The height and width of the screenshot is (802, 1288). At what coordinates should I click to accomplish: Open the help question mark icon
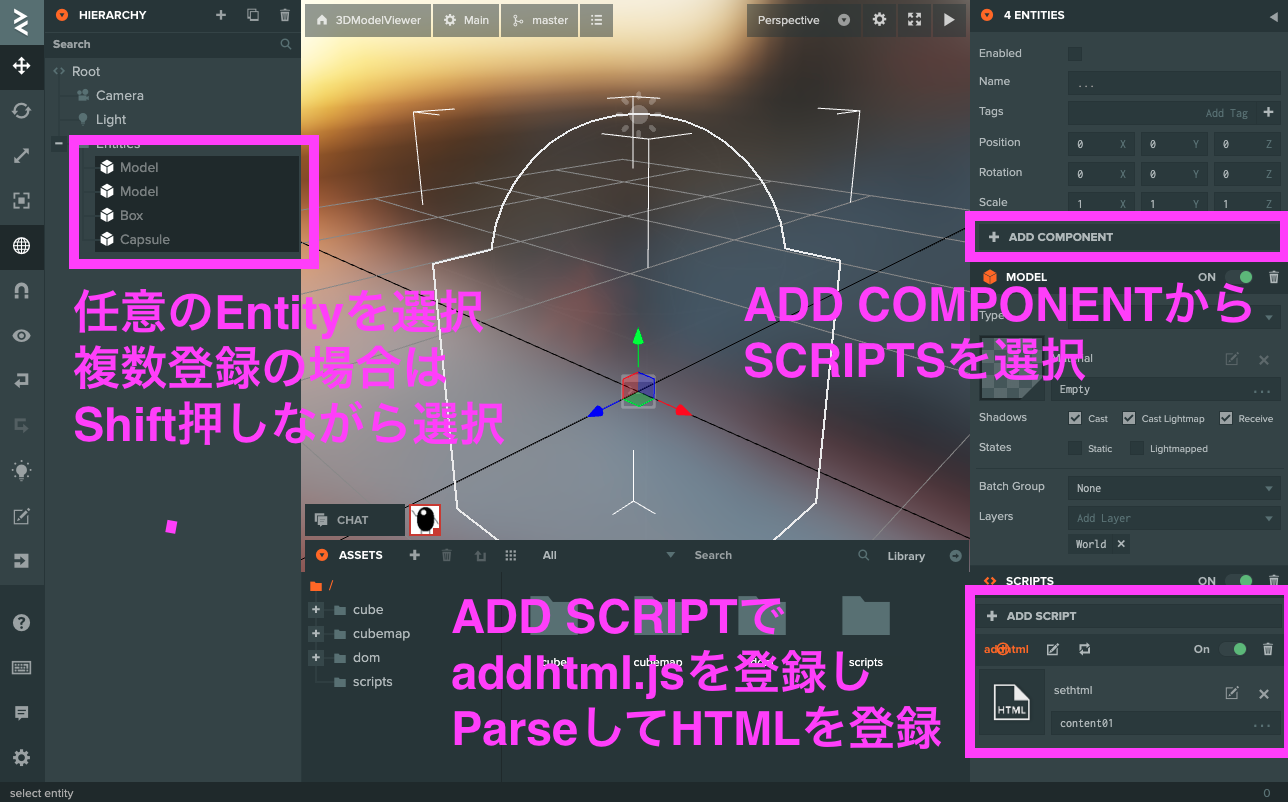[x=21, y=623]
